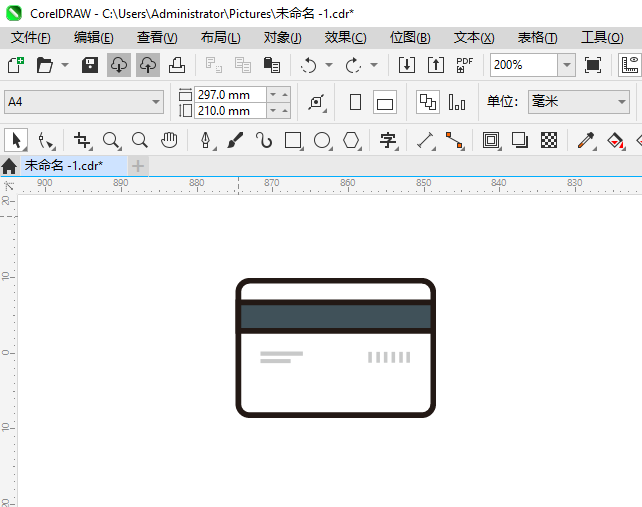Paste from clipboard with paste icon
Image resolution: width=642 pixels, height=507 pixels.
click(271, 65)
